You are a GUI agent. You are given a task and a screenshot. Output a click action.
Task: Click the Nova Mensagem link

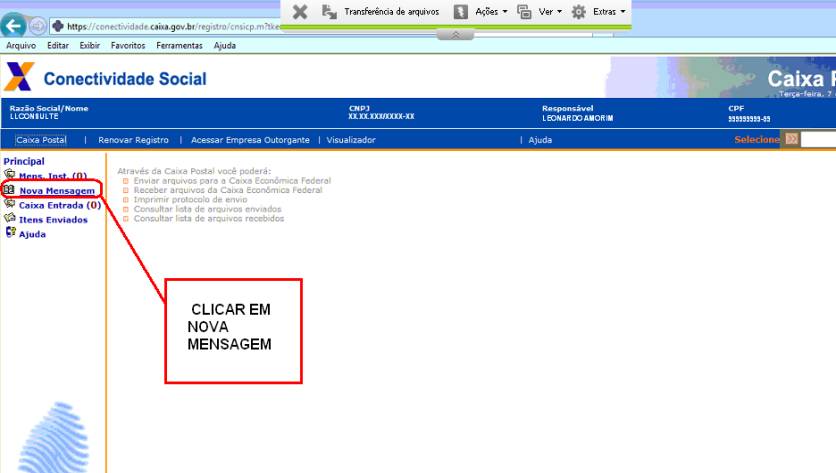click(57, 190)
